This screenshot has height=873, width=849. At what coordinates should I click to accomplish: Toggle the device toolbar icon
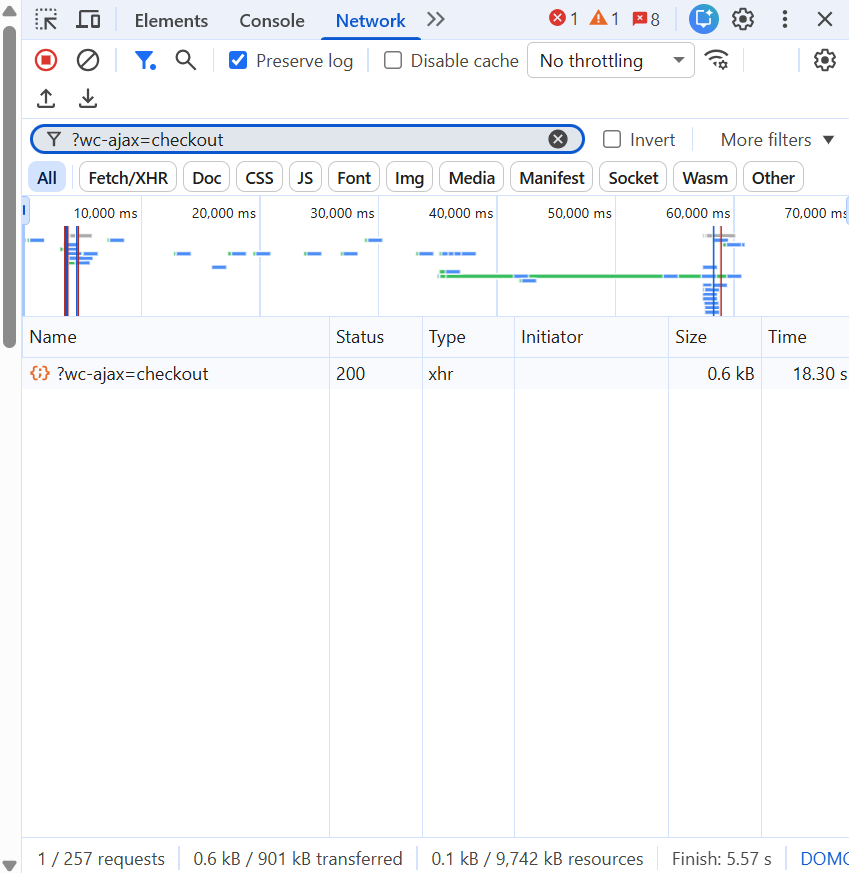click(88, 20)
